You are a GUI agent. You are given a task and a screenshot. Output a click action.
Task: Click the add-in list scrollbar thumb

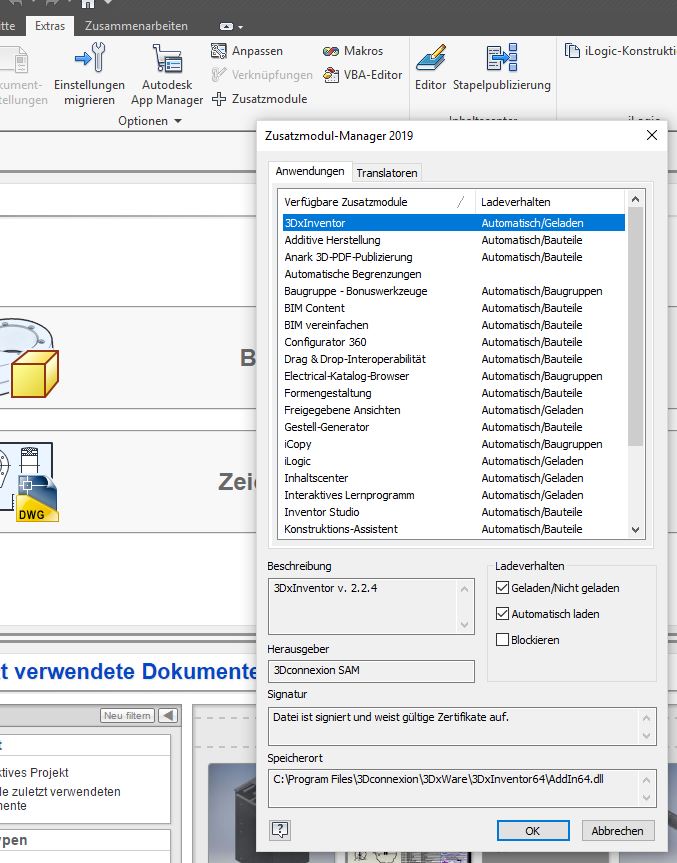(x=635, y=327)
